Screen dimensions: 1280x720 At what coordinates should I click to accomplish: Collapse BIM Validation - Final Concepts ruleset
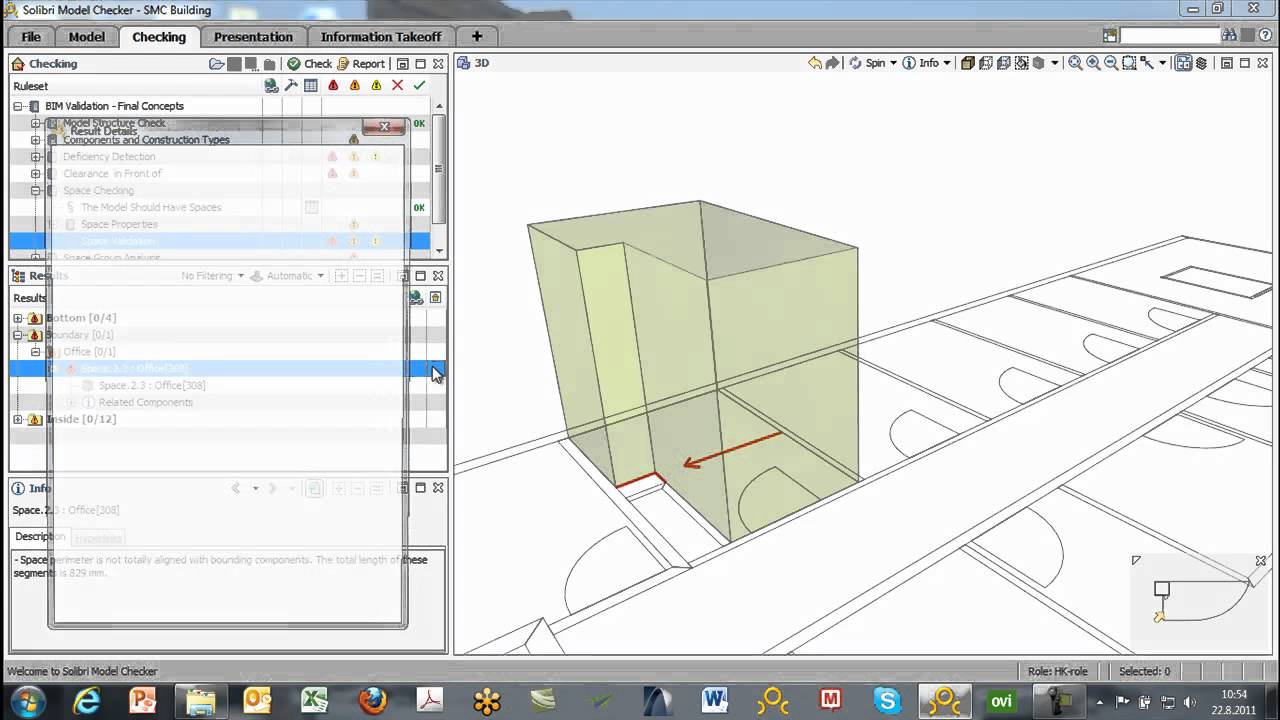click(x=18, y=106)
